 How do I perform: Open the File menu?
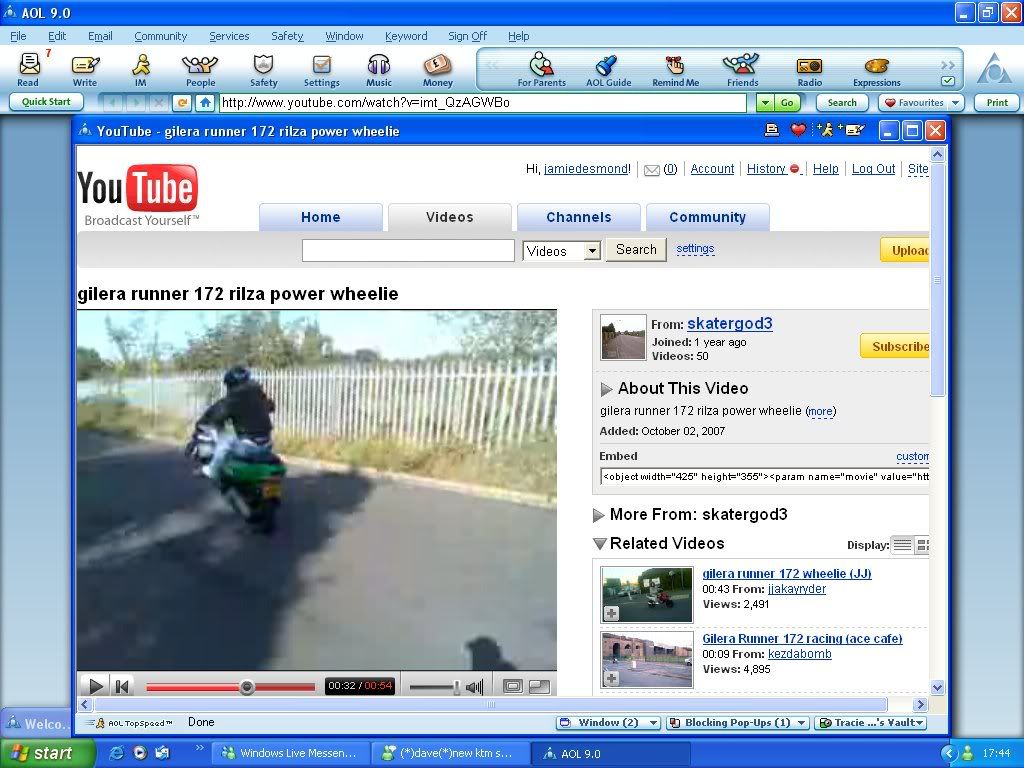click(x=18, y=36)
